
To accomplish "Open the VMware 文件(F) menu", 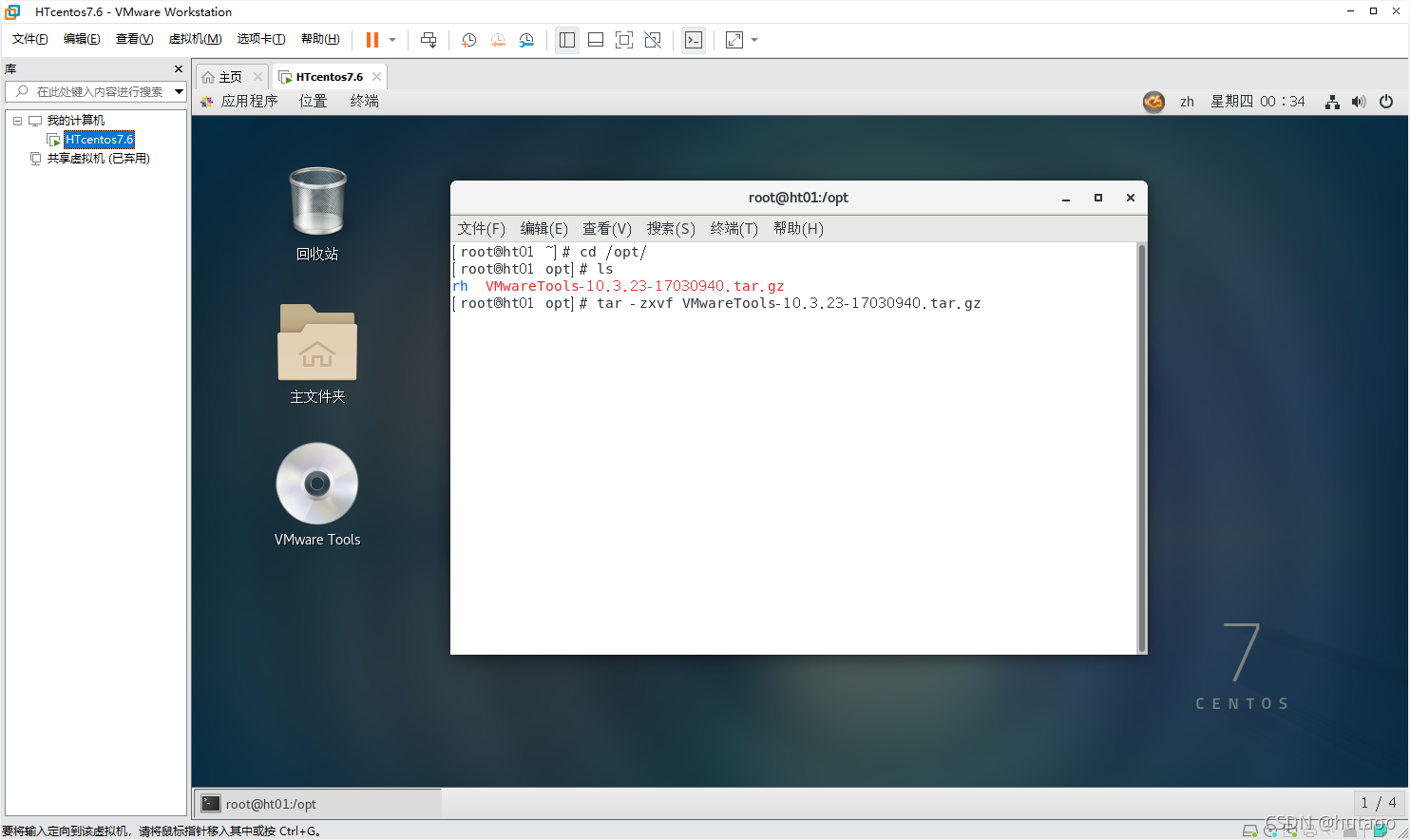I will point(29,39).
